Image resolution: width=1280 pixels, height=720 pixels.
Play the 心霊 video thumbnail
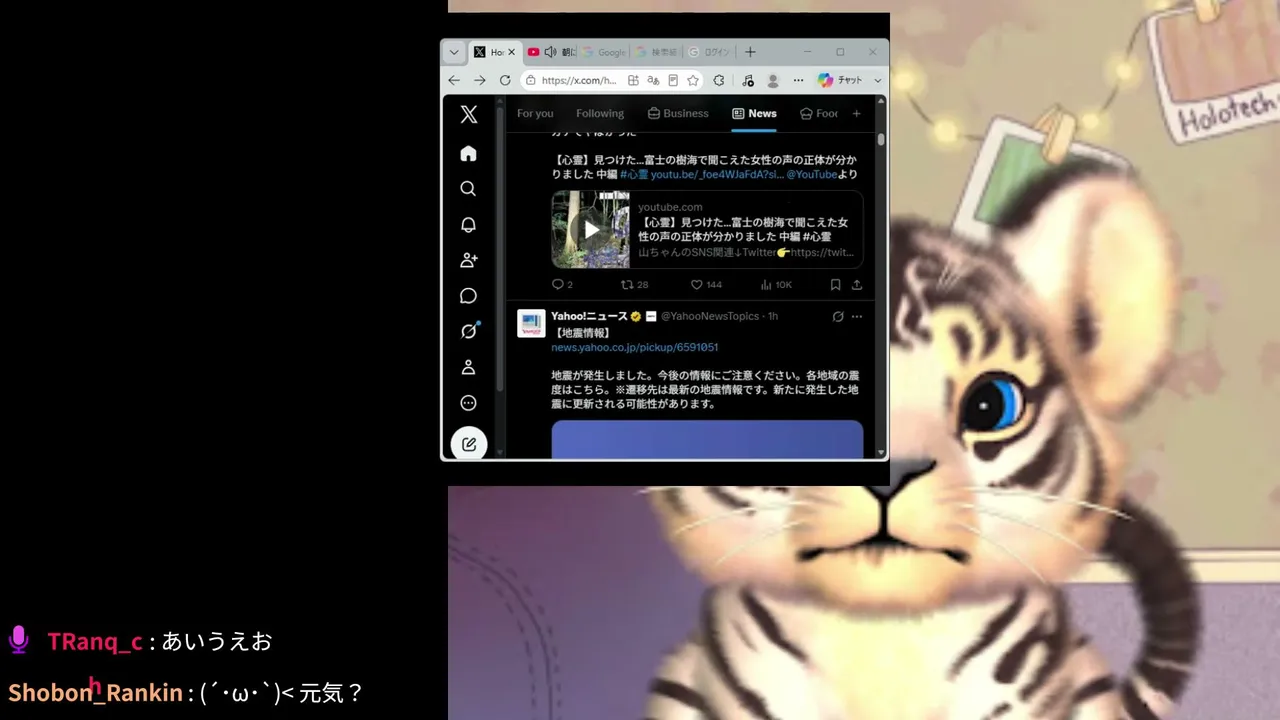click(591, 230)
